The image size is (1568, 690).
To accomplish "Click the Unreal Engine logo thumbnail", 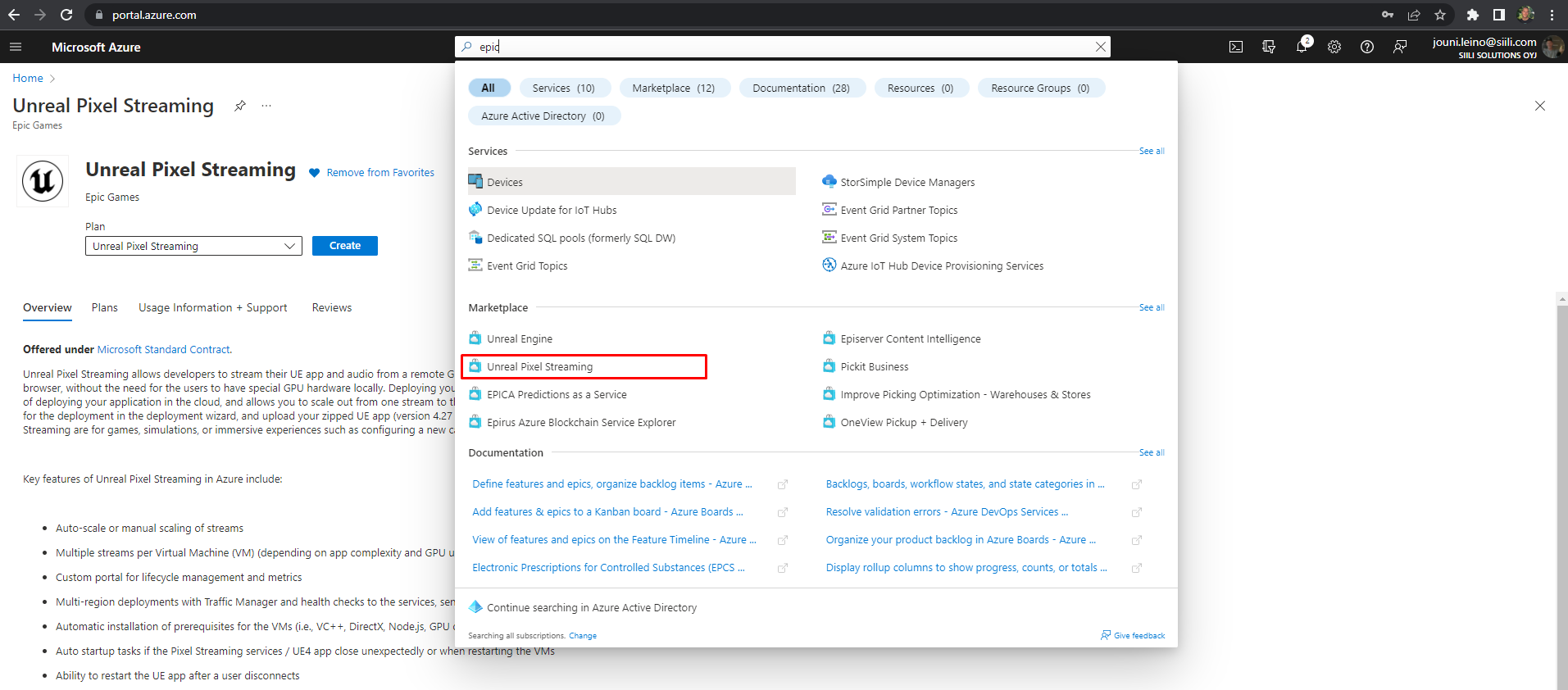I will tap(43, 181).
